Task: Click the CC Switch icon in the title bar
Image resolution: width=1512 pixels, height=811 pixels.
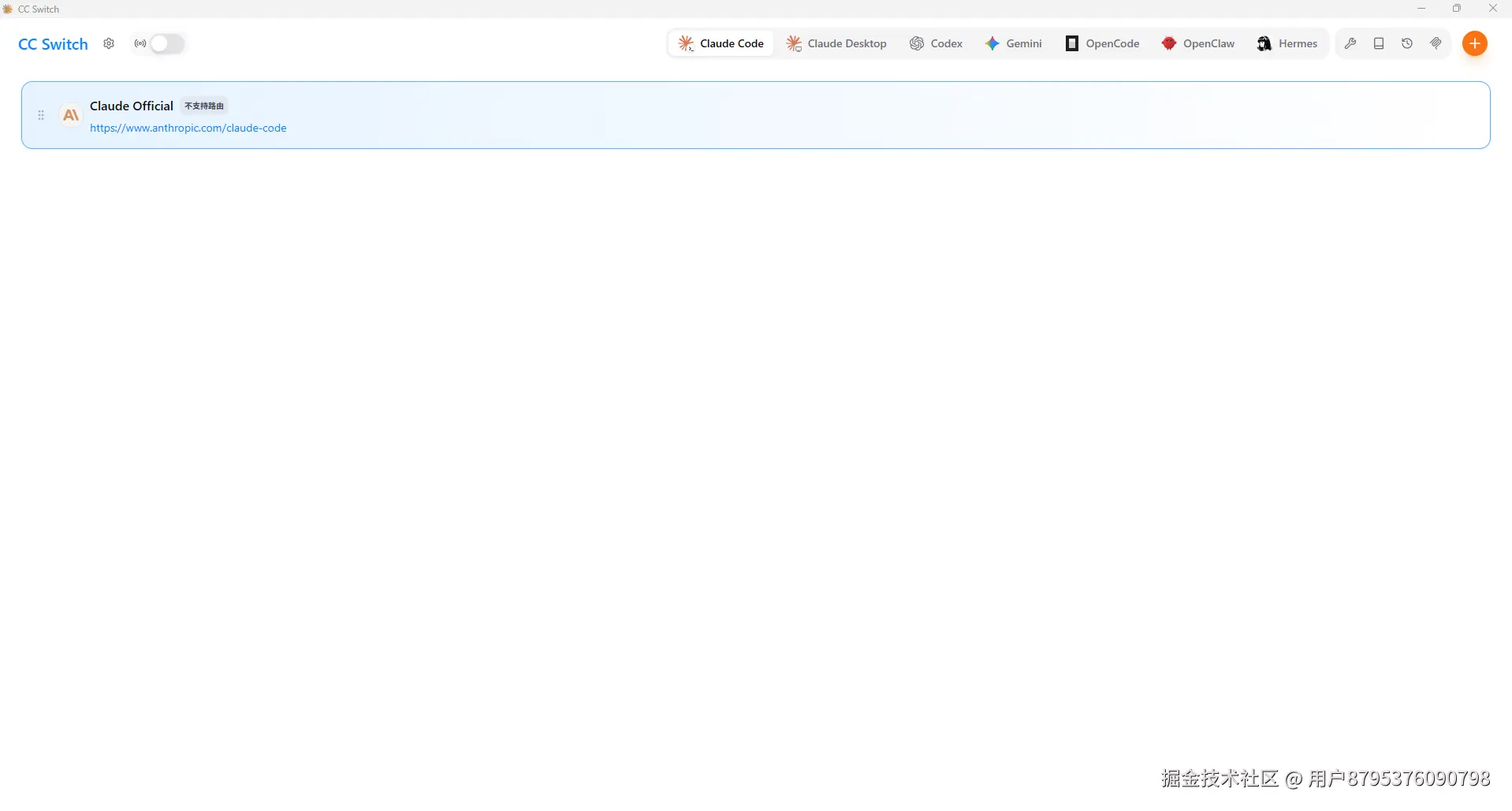Action: 8,9
